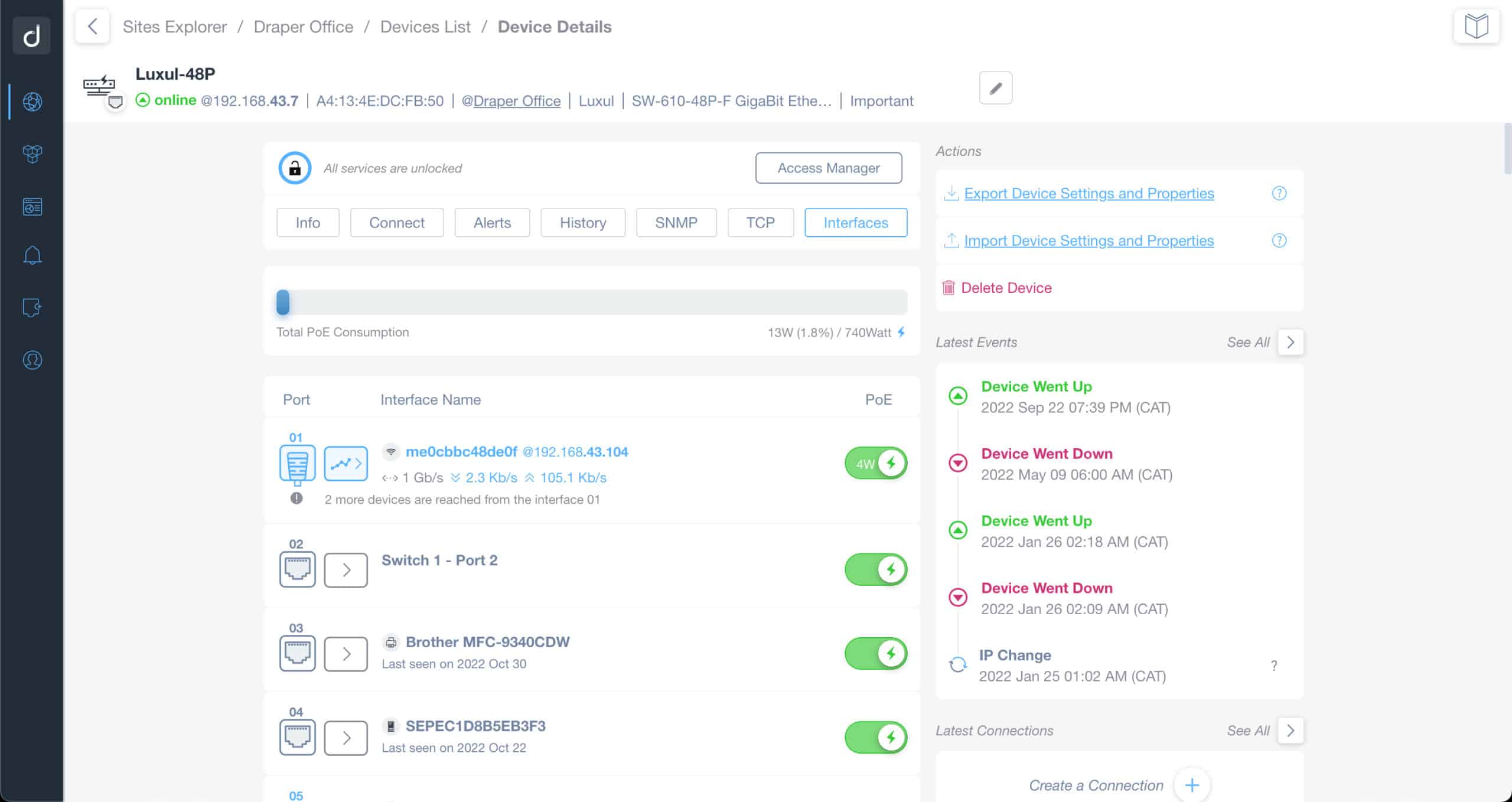Image resolution: width=1512 pixels, height=802 pixels.
Task: Disable PoE for Switch 1 - Port 2
Action: [x=876, y=570]
